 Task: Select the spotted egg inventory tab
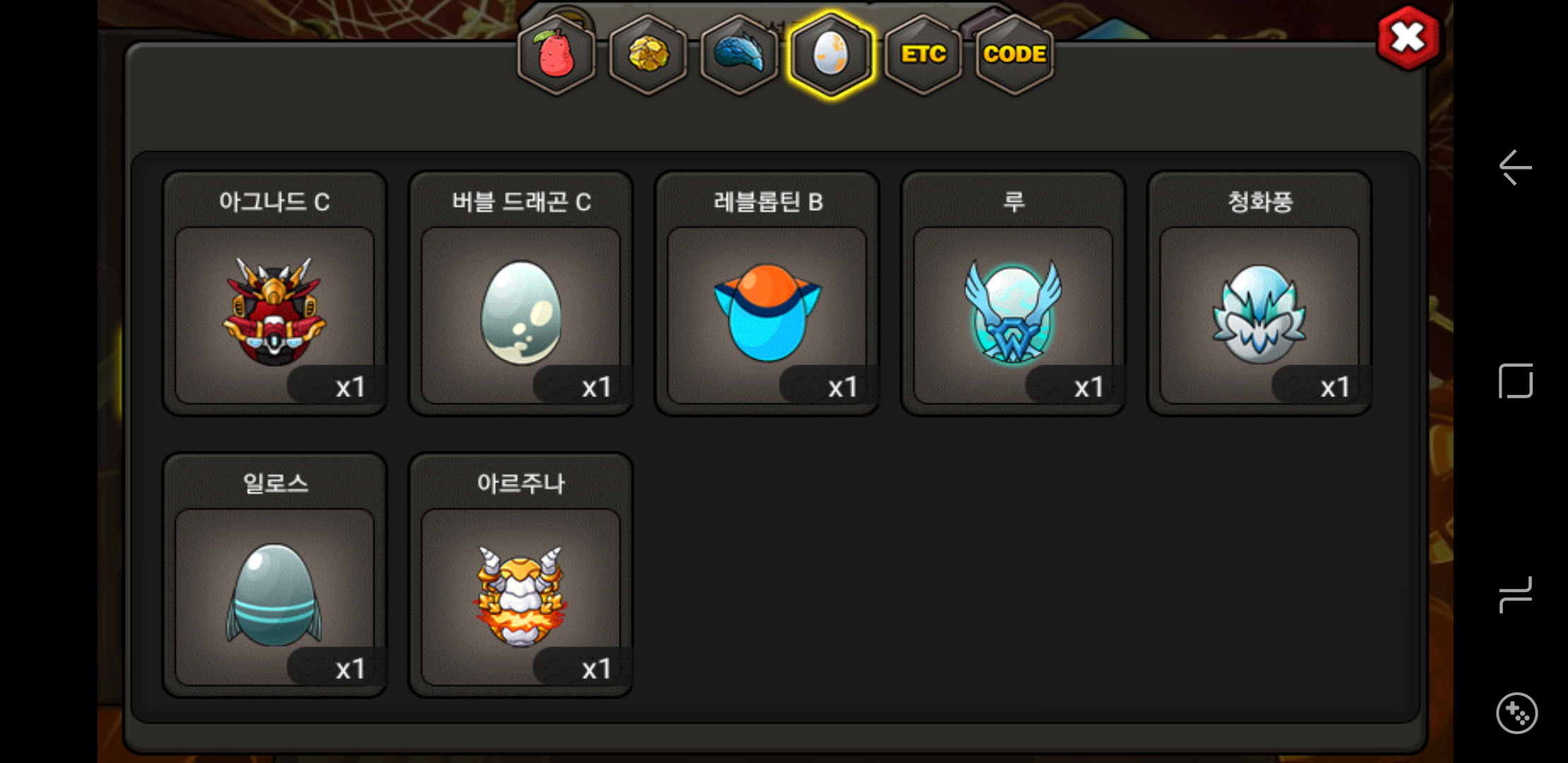[x=831, y=55]
